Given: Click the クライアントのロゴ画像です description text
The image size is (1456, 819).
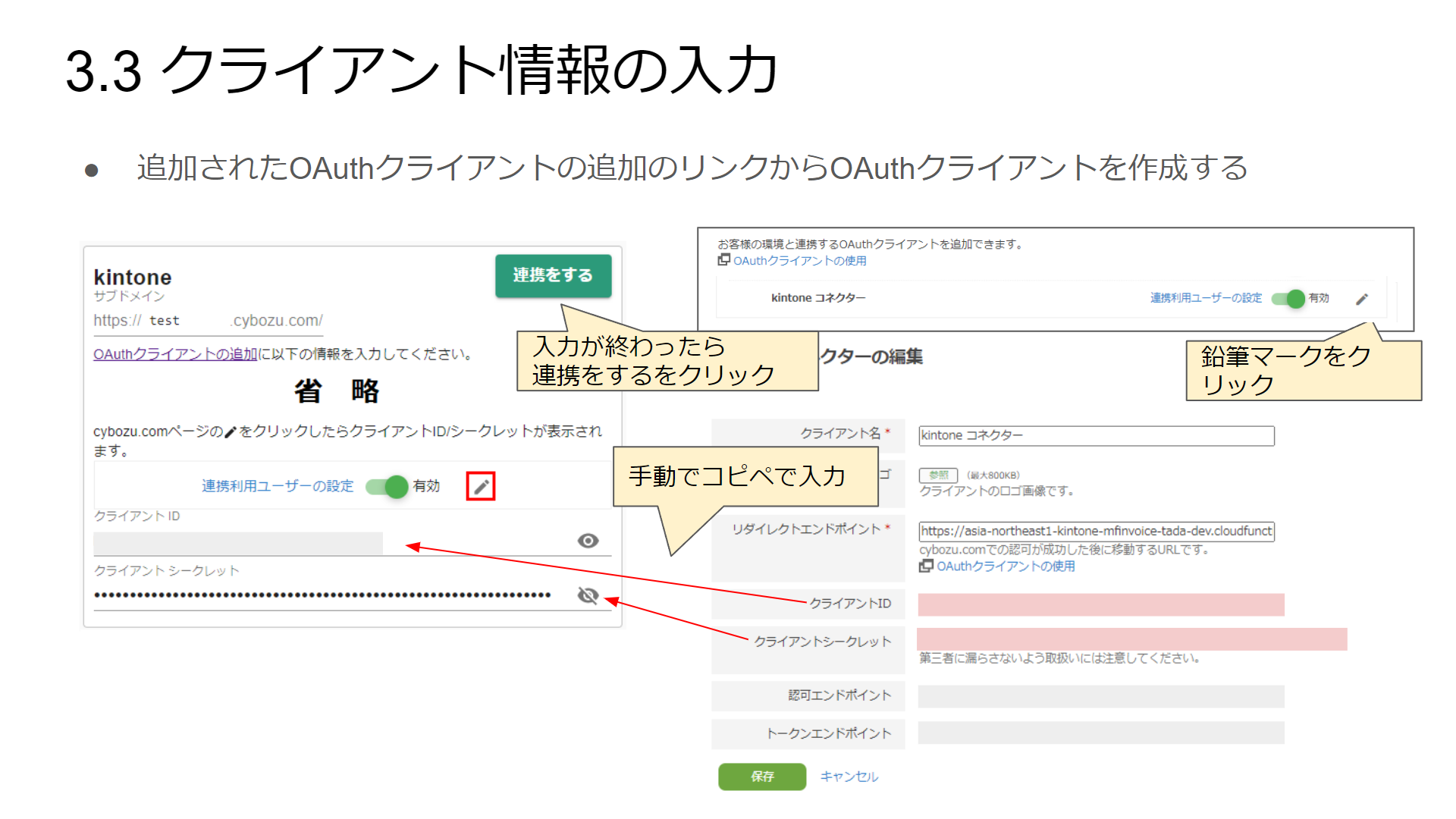Looking at the screenshot, I should pyautogui.click(x=997, y=491).
